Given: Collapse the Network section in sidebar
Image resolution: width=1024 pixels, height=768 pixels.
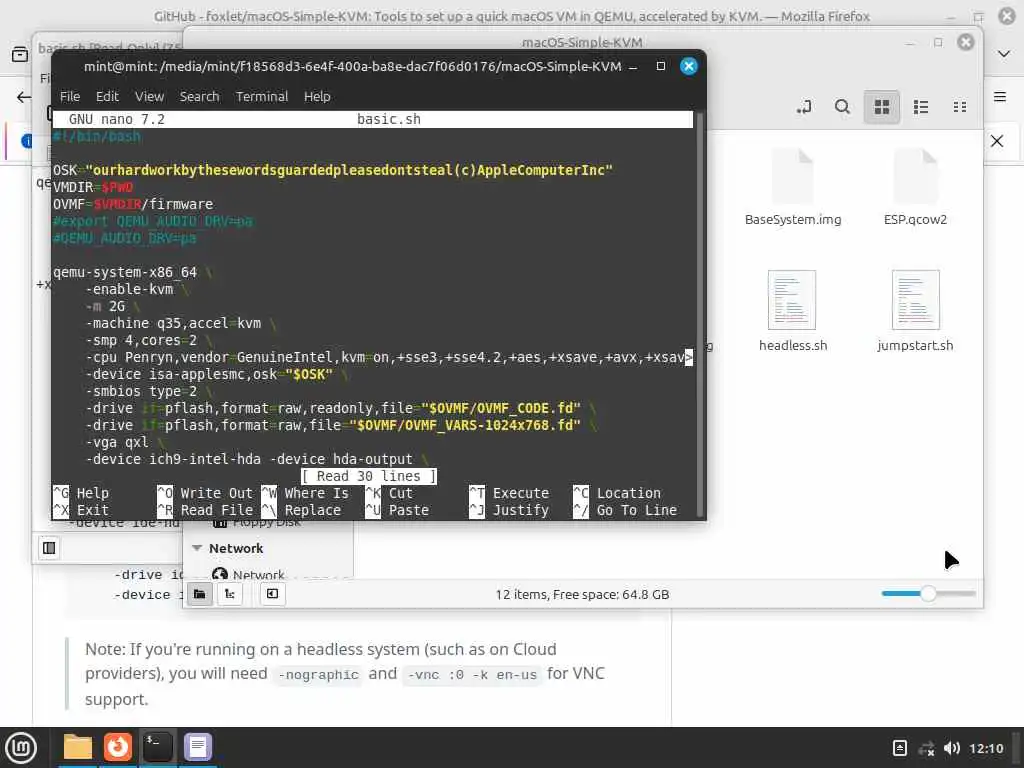Looking at the screenshot, I should [x=197, y=548].
